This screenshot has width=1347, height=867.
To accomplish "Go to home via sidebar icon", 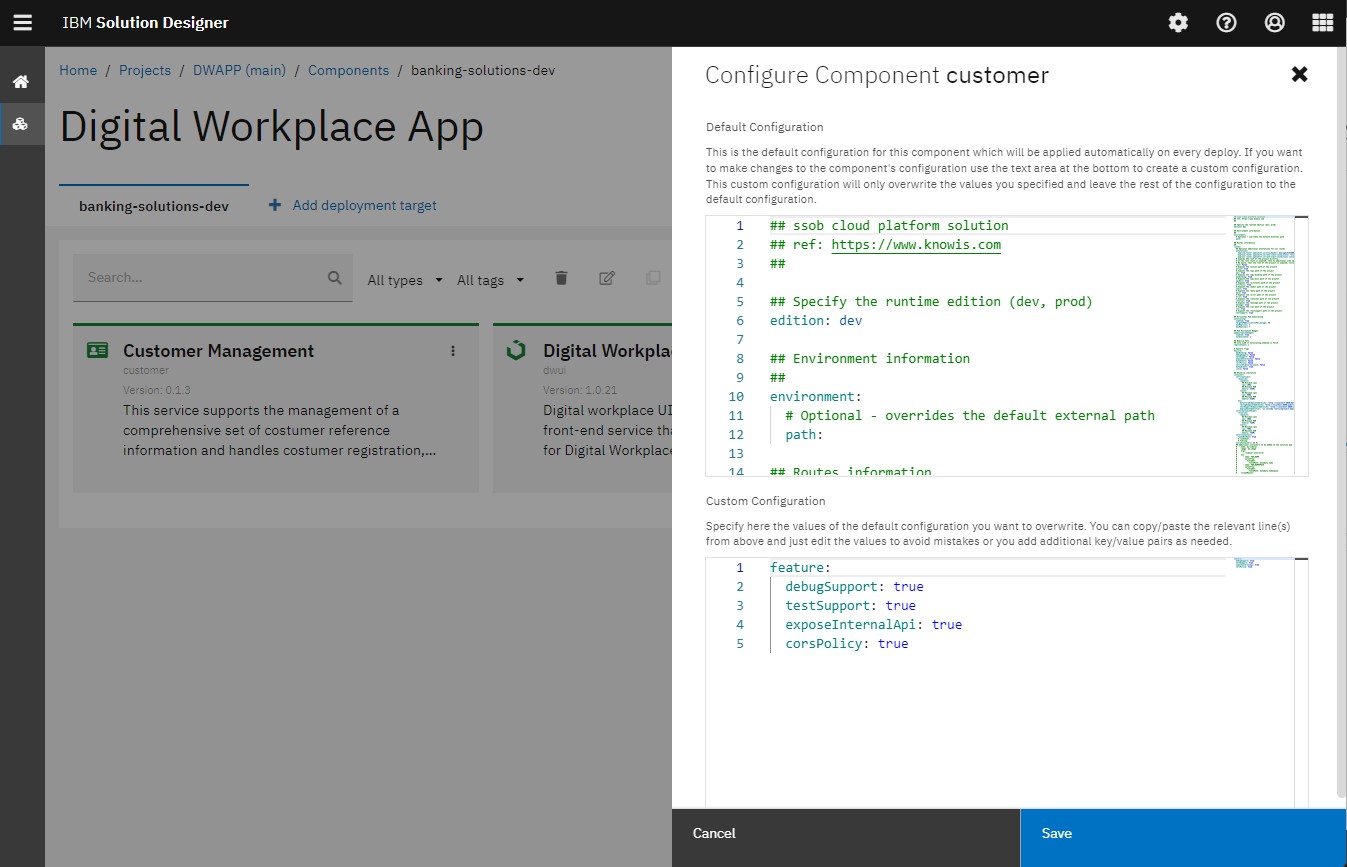I will (x=21, y=82).
